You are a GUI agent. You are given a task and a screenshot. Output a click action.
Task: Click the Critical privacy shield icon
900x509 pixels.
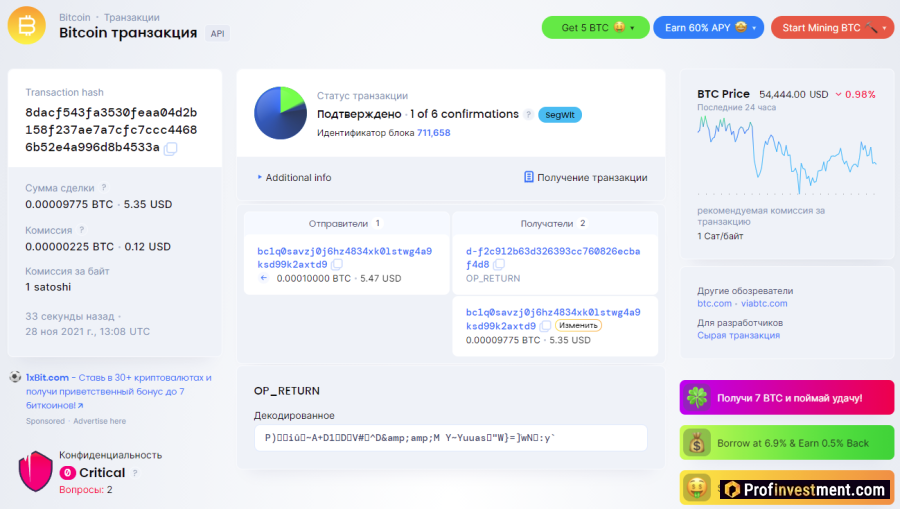pos(36,471)
